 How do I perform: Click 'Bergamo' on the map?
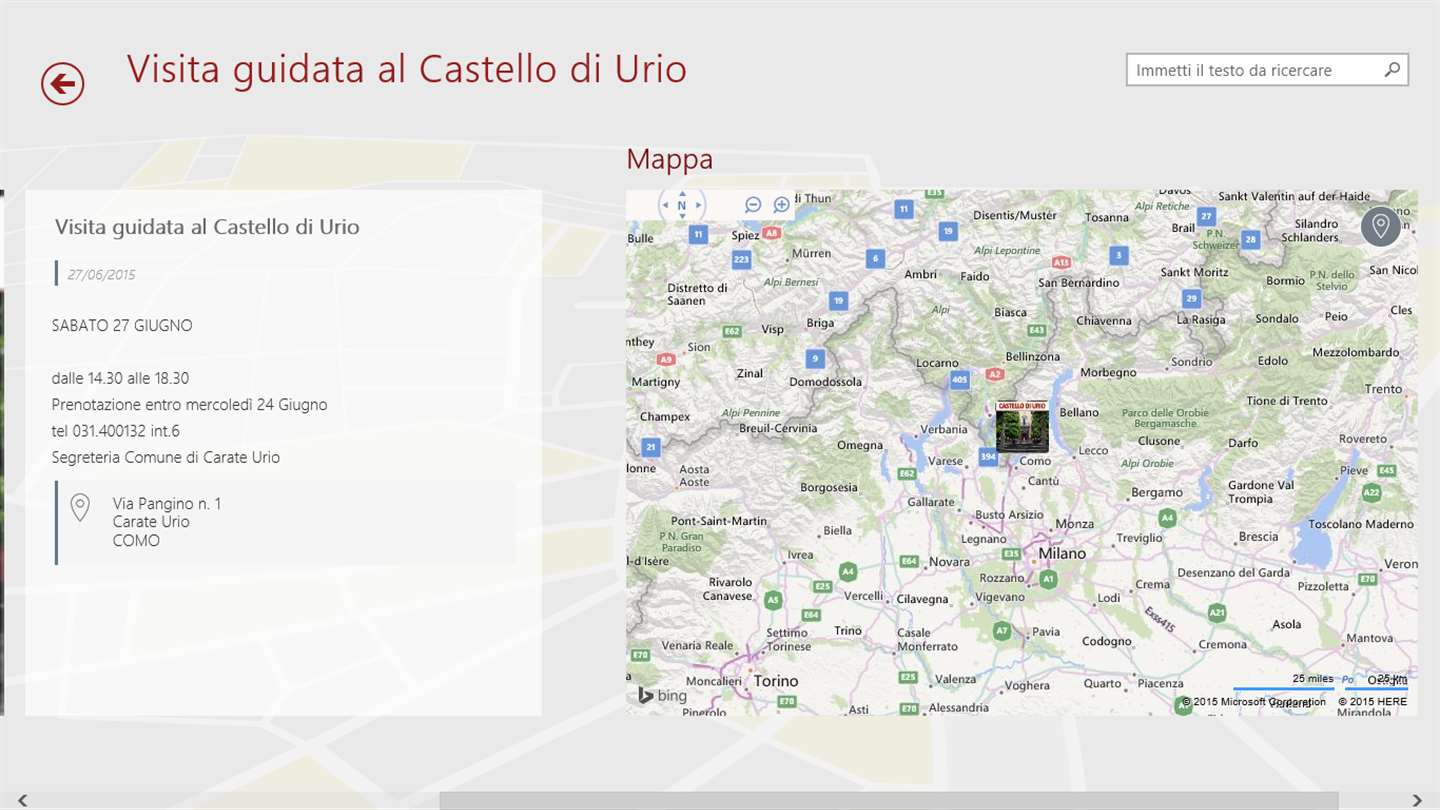(x=1157, y=493)
